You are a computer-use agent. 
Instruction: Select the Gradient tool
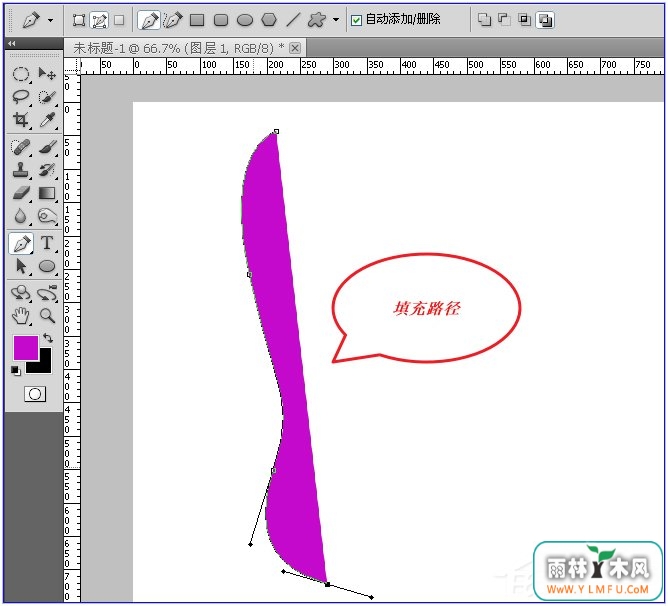[x=47, y=193]
